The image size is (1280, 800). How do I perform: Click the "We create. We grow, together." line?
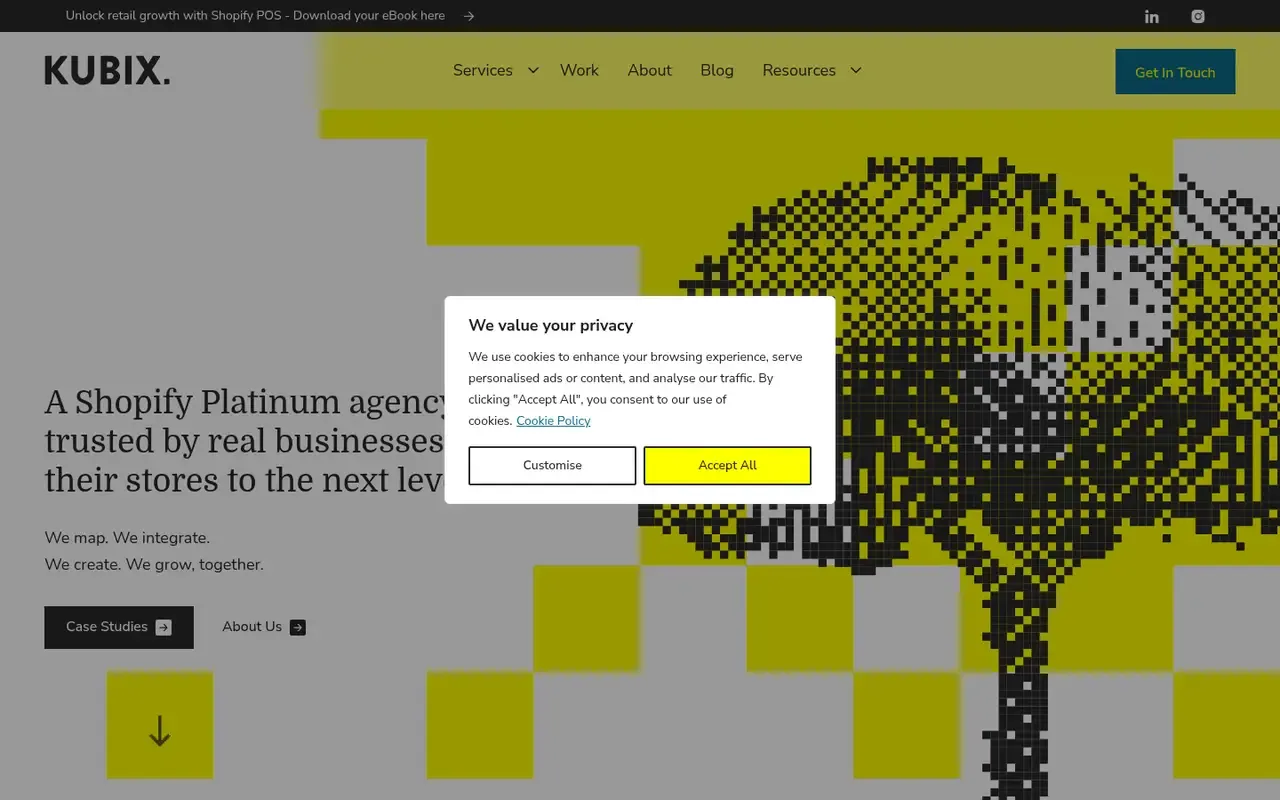(154, 564)
